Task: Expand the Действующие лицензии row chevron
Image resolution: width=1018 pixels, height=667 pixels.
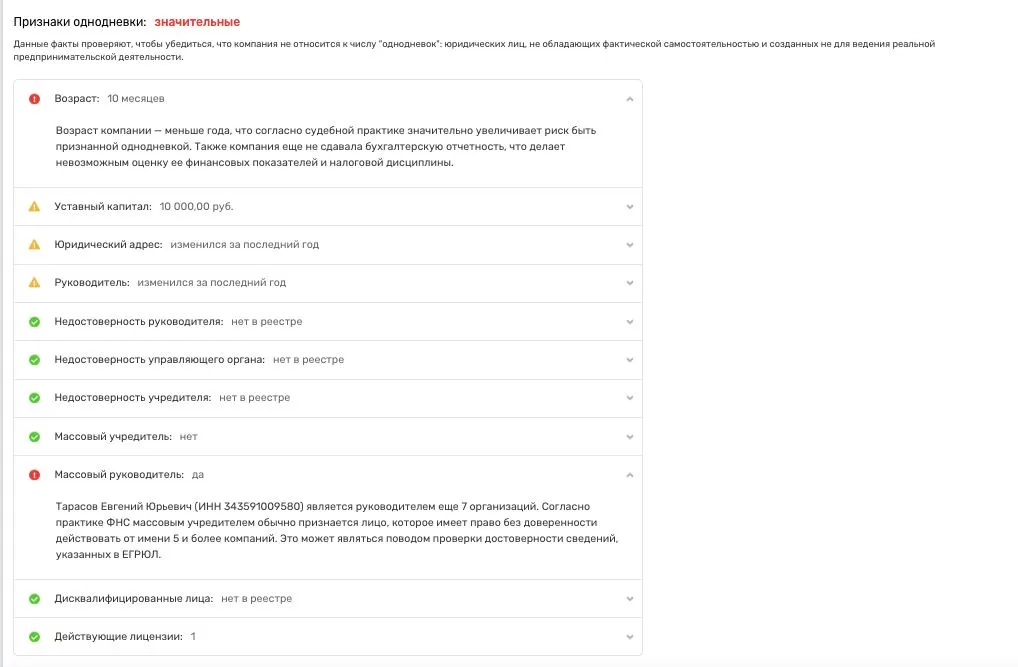Action: point(629,637)
